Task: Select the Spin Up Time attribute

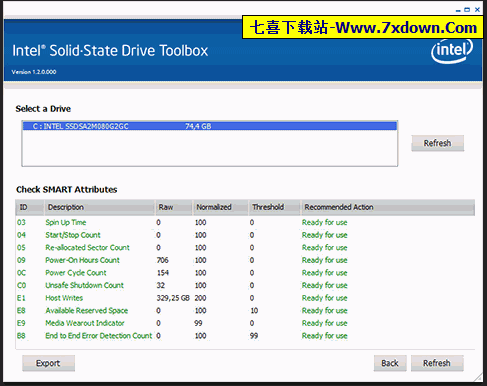Action: tap(66, 222)
